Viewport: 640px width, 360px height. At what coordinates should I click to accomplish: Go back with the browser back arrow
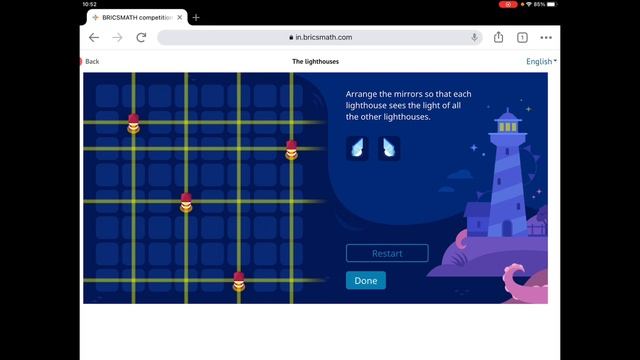(94, 38)
